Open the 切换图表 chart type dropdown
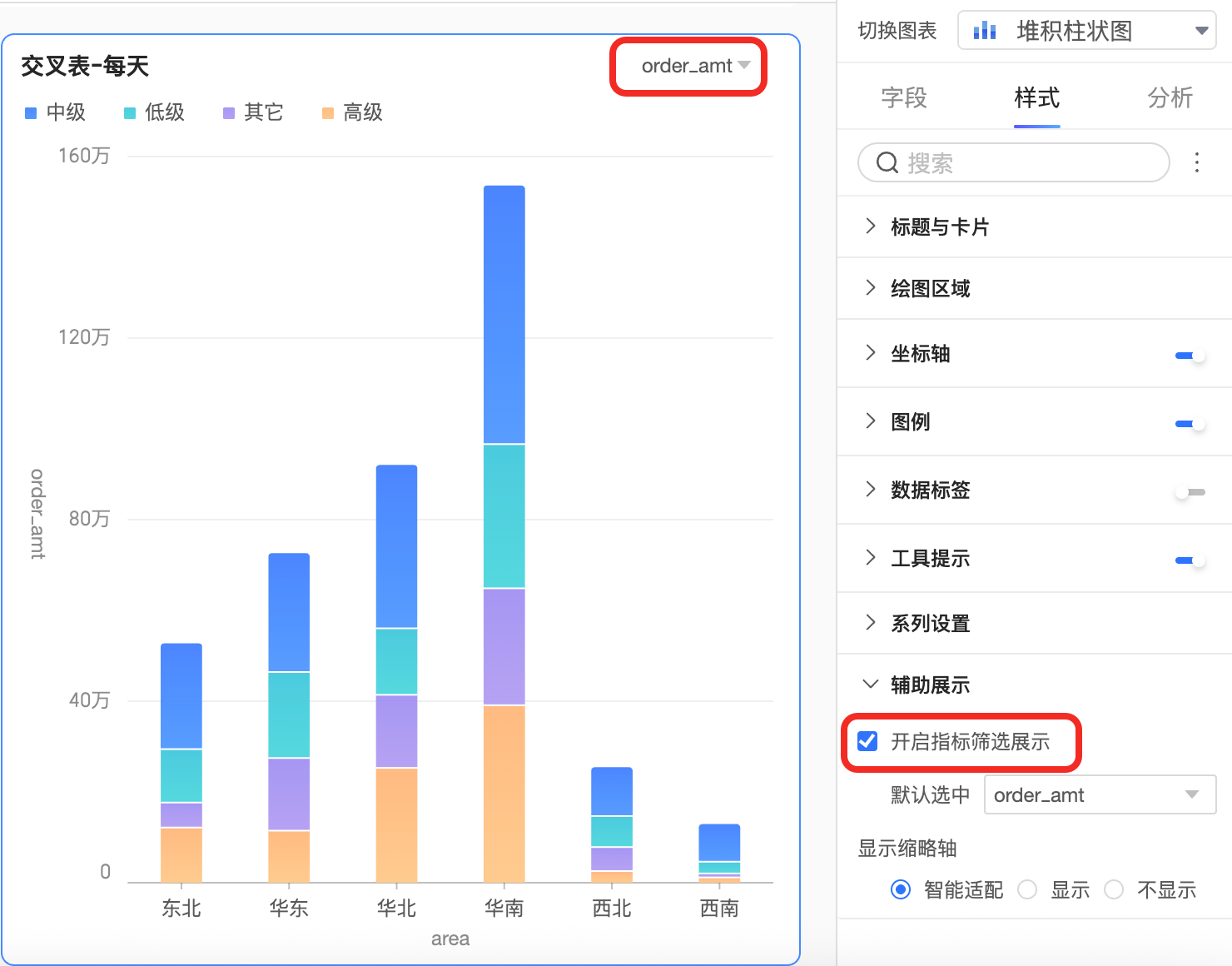This screenshot has width=1232, height=966. [1086, 31]
